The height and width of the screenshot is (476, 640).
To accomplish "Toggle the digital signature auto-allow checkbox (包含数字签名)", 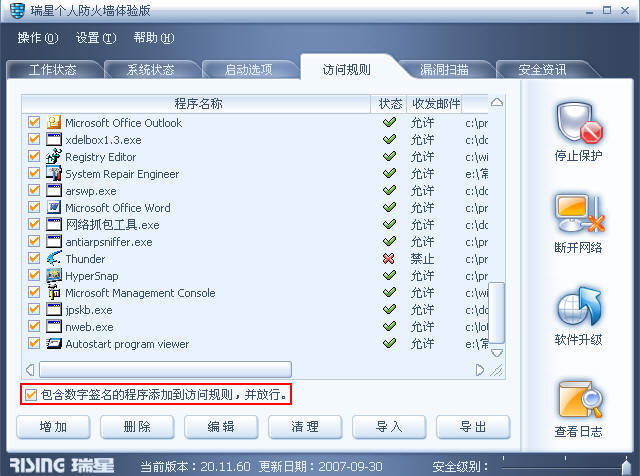I will click(31, 395).
